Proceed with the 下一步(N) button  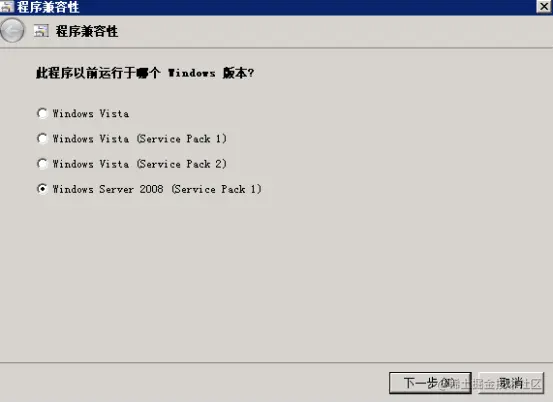(430, 383)
